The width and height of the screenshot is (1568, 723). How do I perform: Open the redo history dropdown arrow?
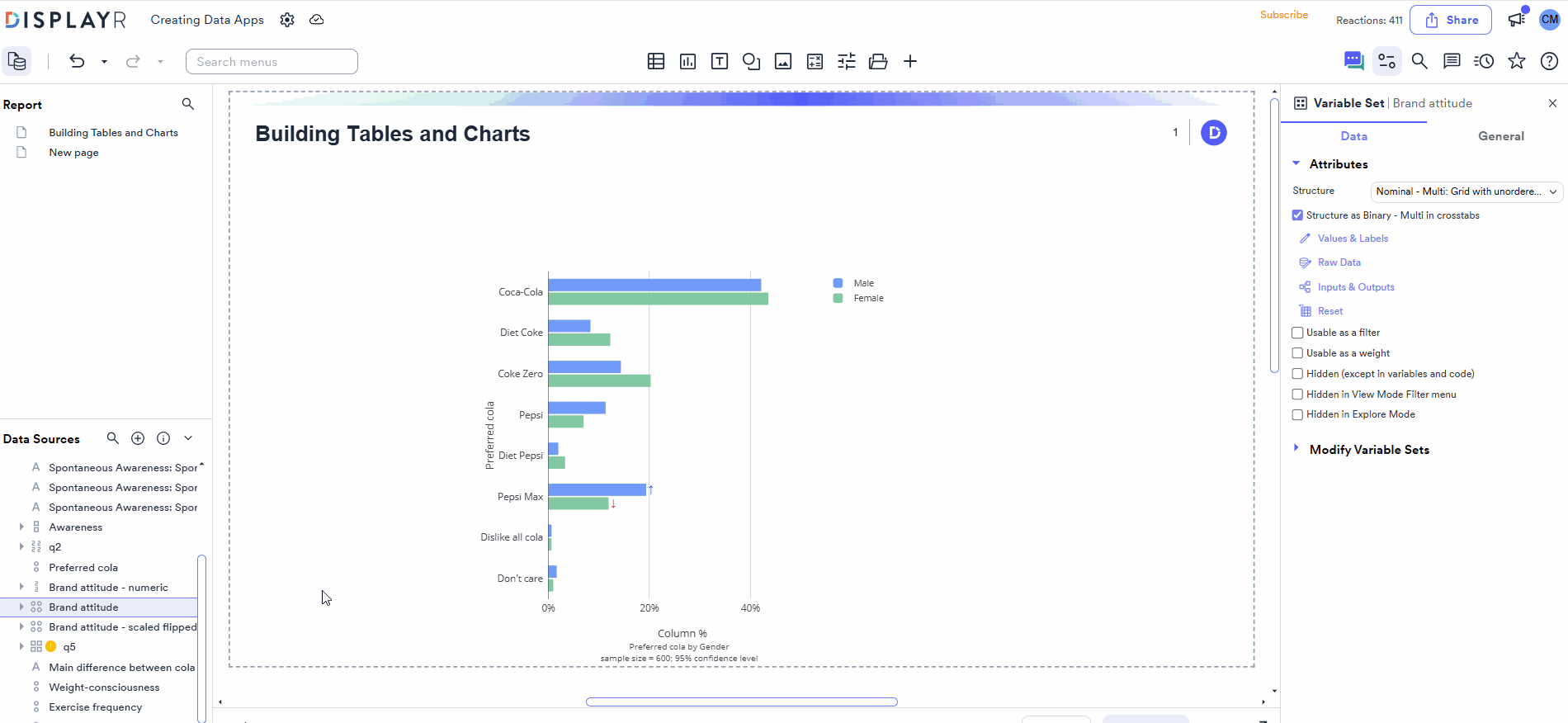click(160, 62)
